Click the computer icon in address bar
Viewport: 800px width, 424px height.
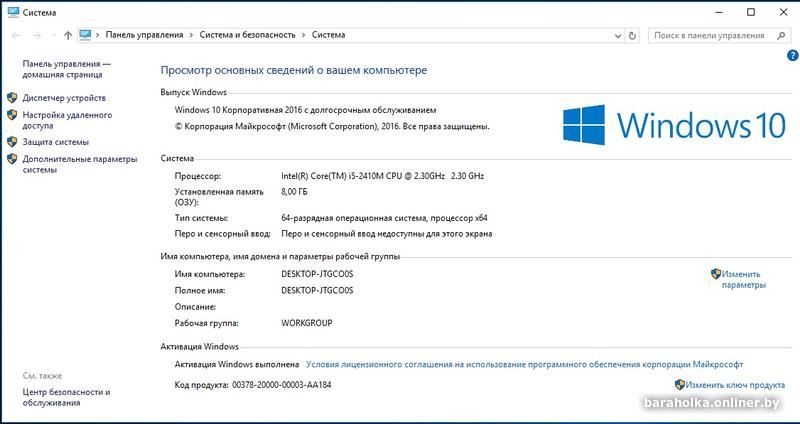click(x=85, y=35)
